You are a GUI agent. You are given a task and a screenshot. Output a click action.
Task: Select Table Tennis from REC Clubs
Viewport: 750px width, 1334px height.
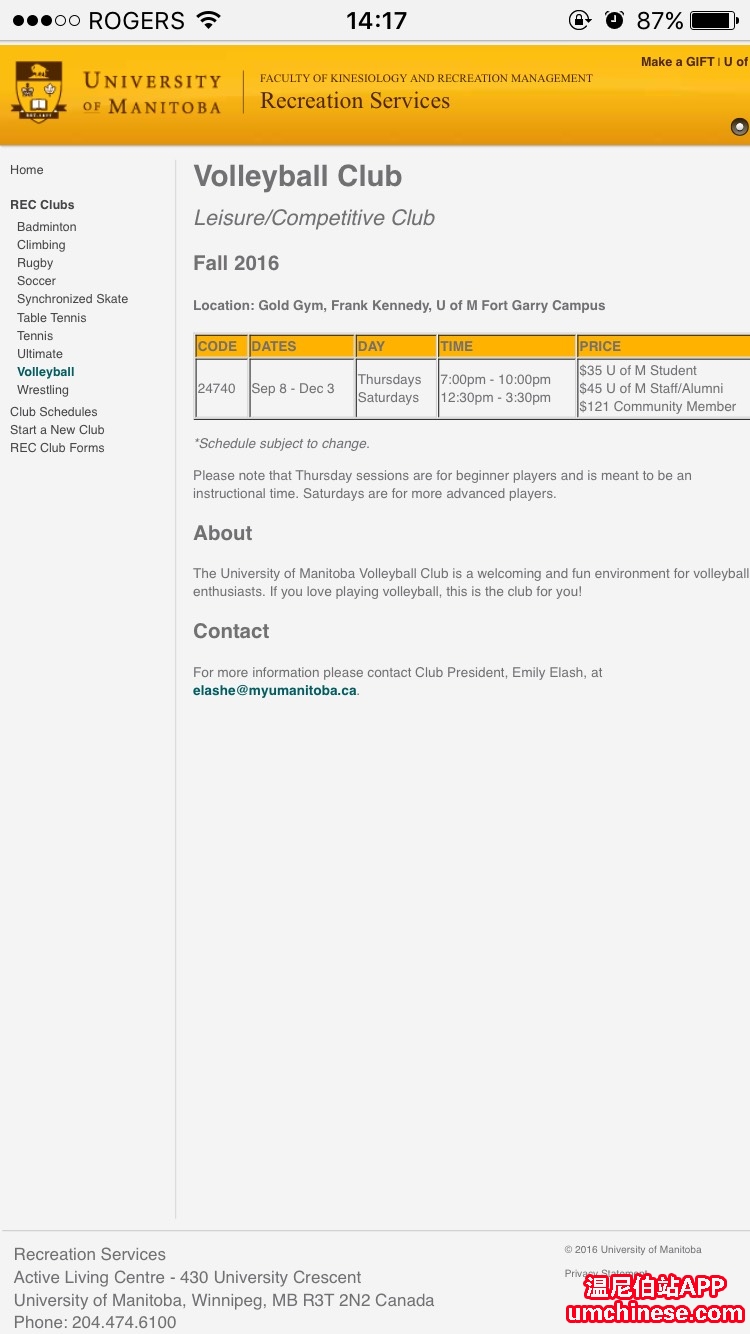(52, 318)
